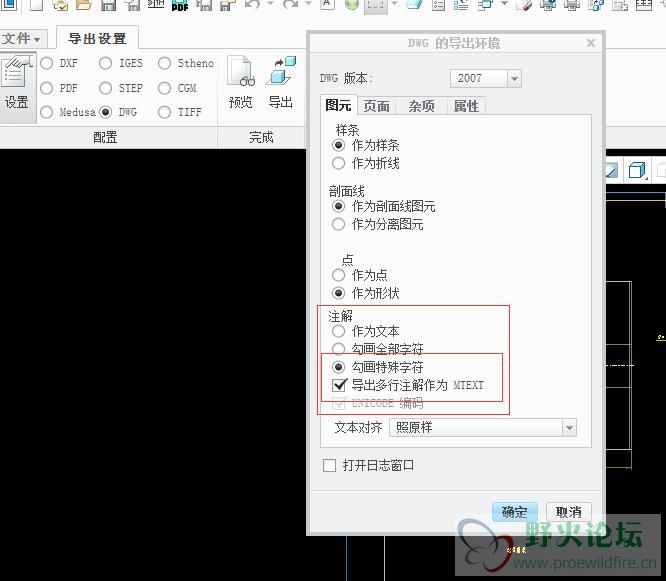
Task: Click the undo arrow icon
Action: tap(252, 4)
